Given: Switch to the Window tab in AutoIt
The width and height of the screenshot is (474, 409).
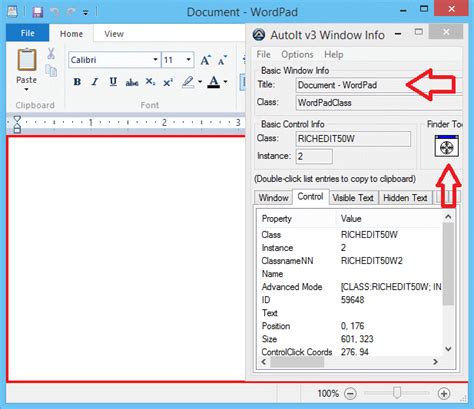Looking at the screenshot, I should point(274,198).
